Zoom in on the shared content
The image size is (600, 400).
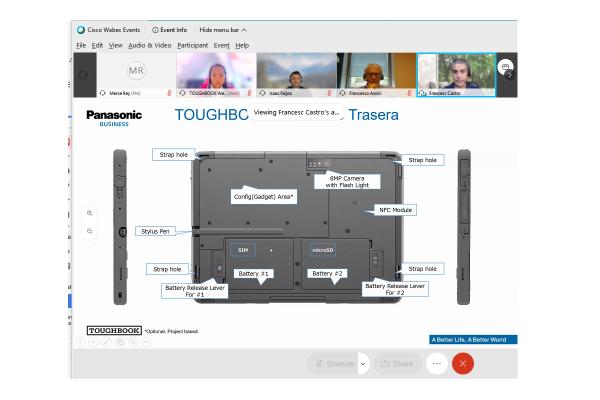tap(90, 213)
